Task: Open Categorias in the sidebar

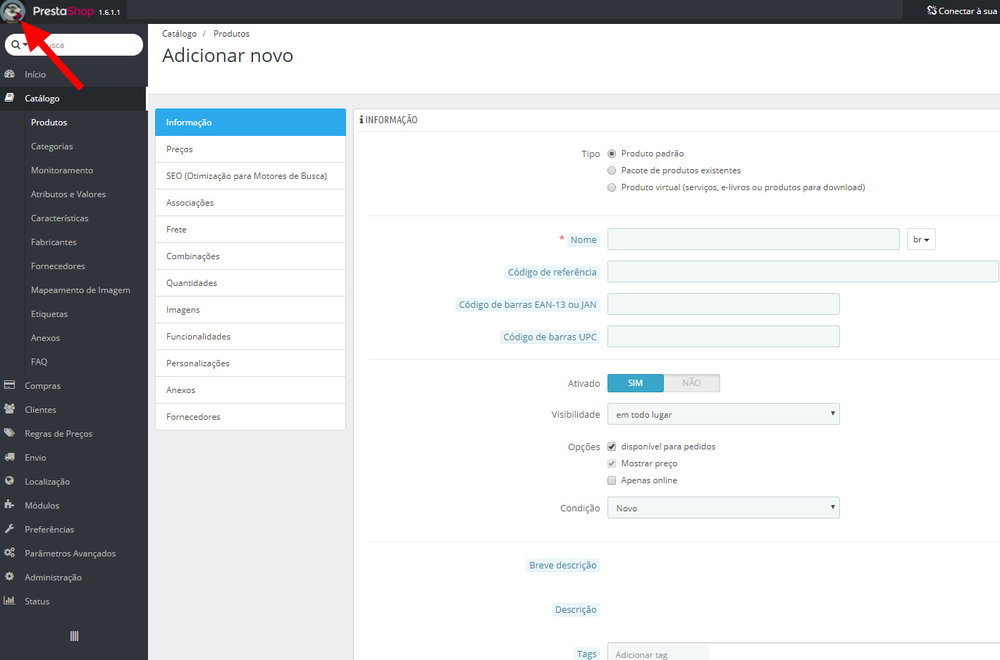Action: (52, 146)
